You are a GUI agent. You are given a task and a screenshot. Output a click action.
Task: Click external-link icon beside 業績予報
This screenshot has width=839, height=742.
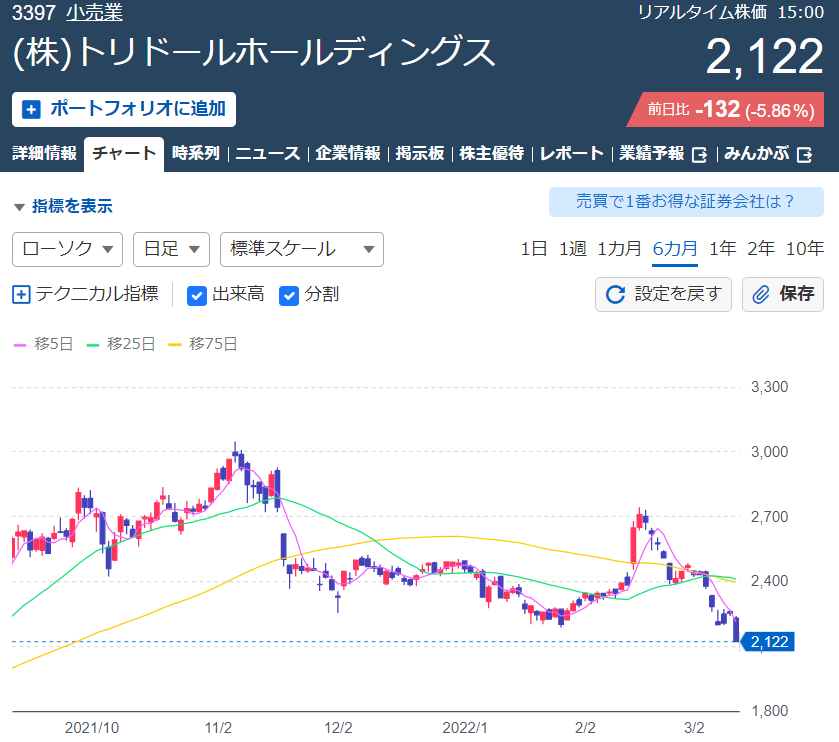click(699, 155)
